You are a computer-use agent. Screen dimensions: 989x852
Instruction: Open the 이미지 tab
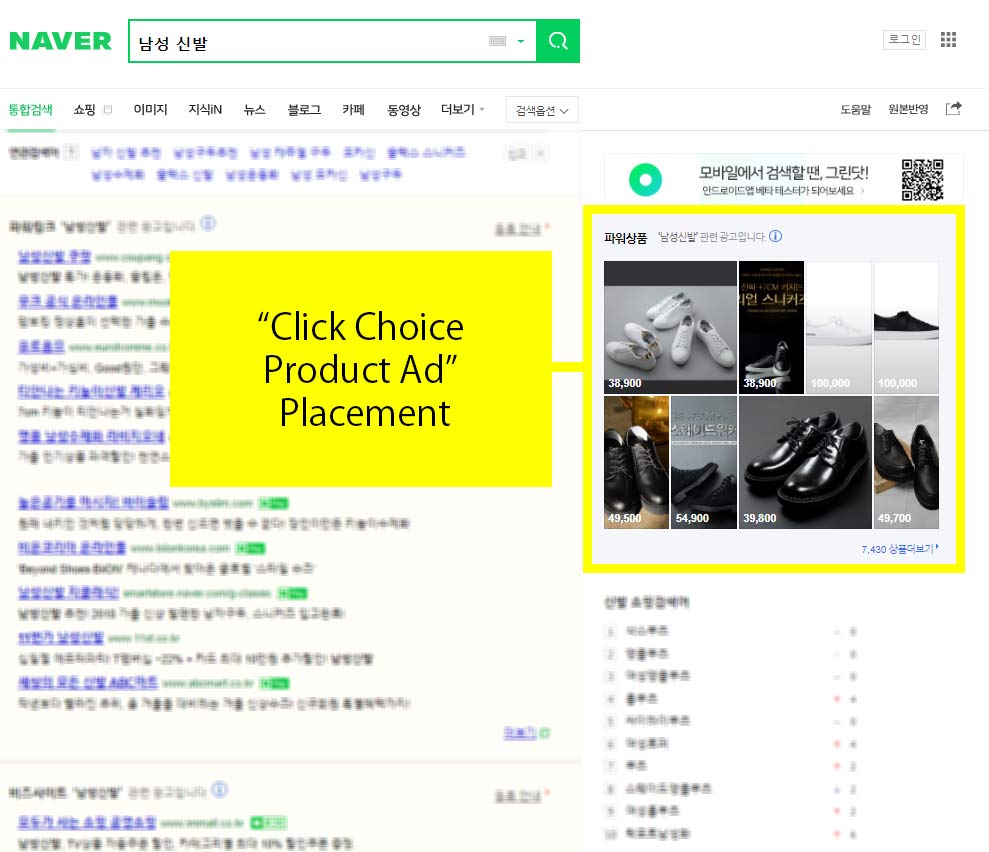point(150,110)
